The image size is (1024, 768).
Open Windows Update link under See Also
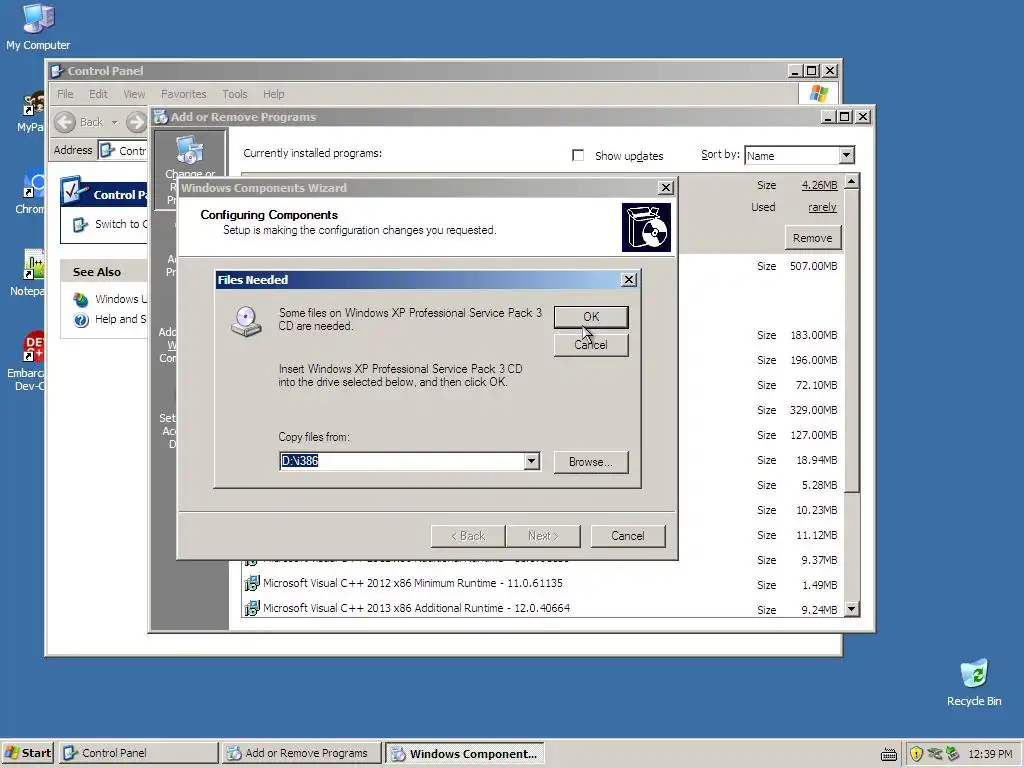point(121,299)
